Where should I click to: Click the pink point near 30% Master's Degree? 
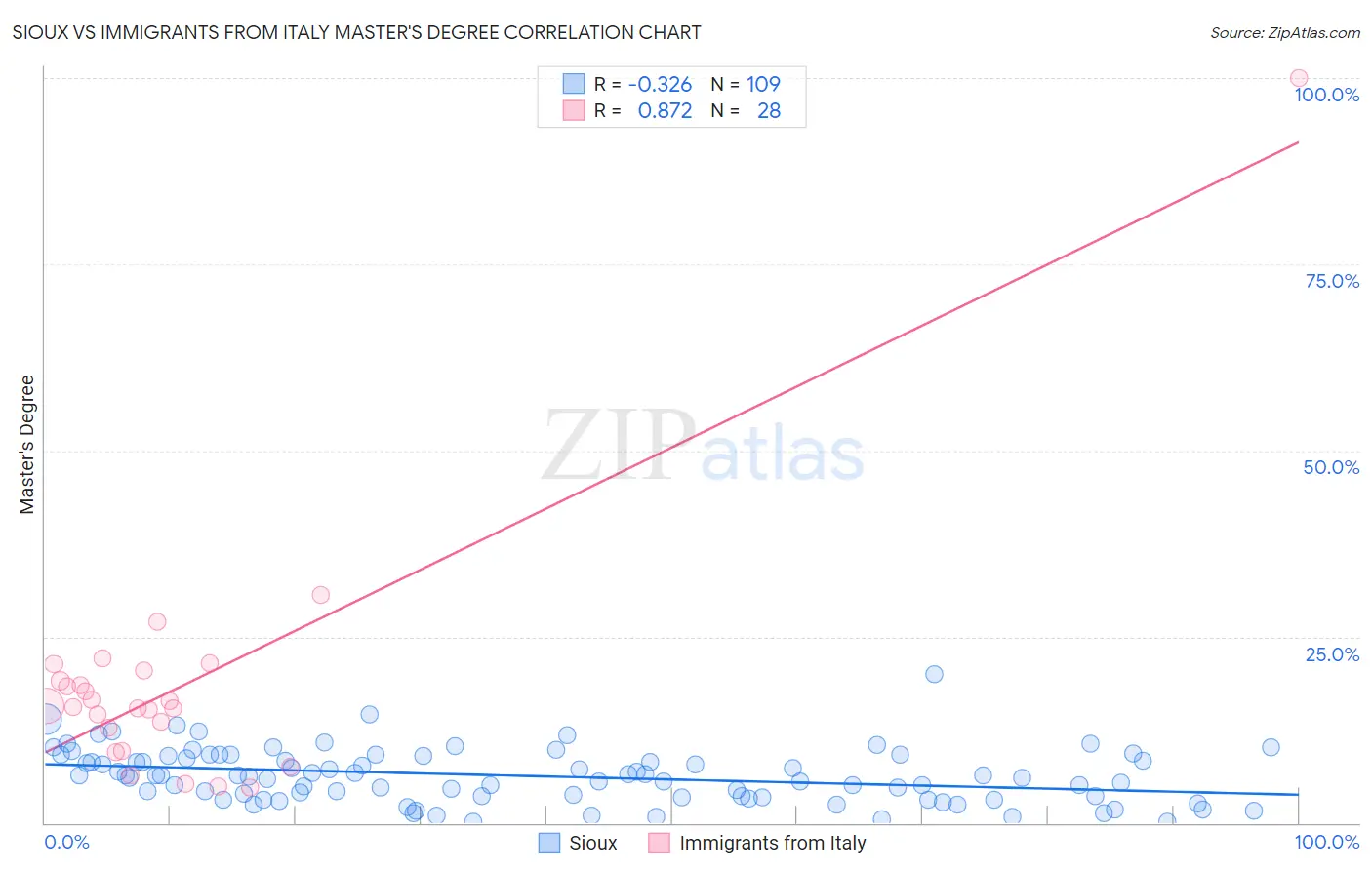point(320,595)
